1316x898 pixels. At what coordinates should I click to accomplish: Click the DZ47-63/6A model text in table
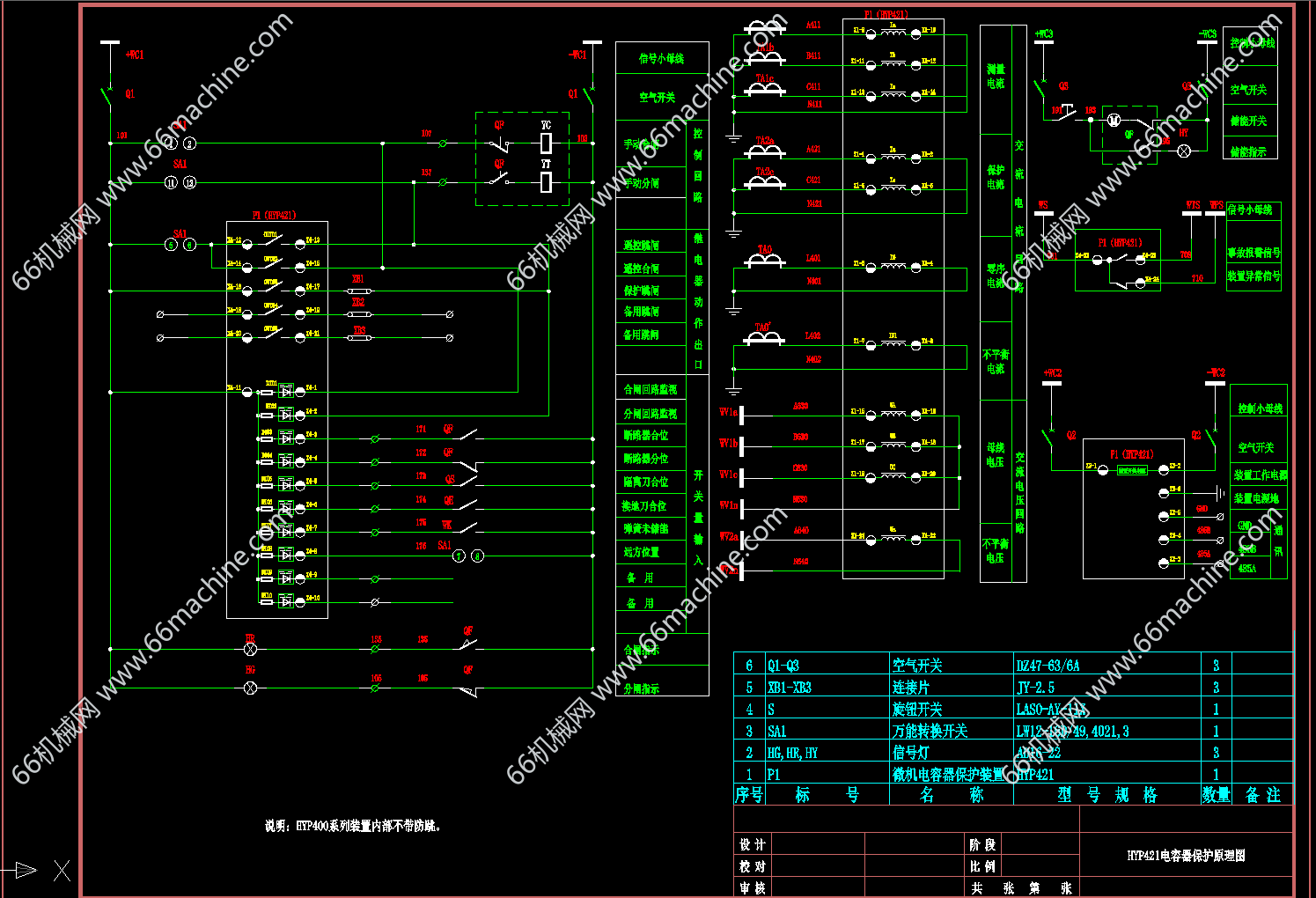[x=1048, y=666]
